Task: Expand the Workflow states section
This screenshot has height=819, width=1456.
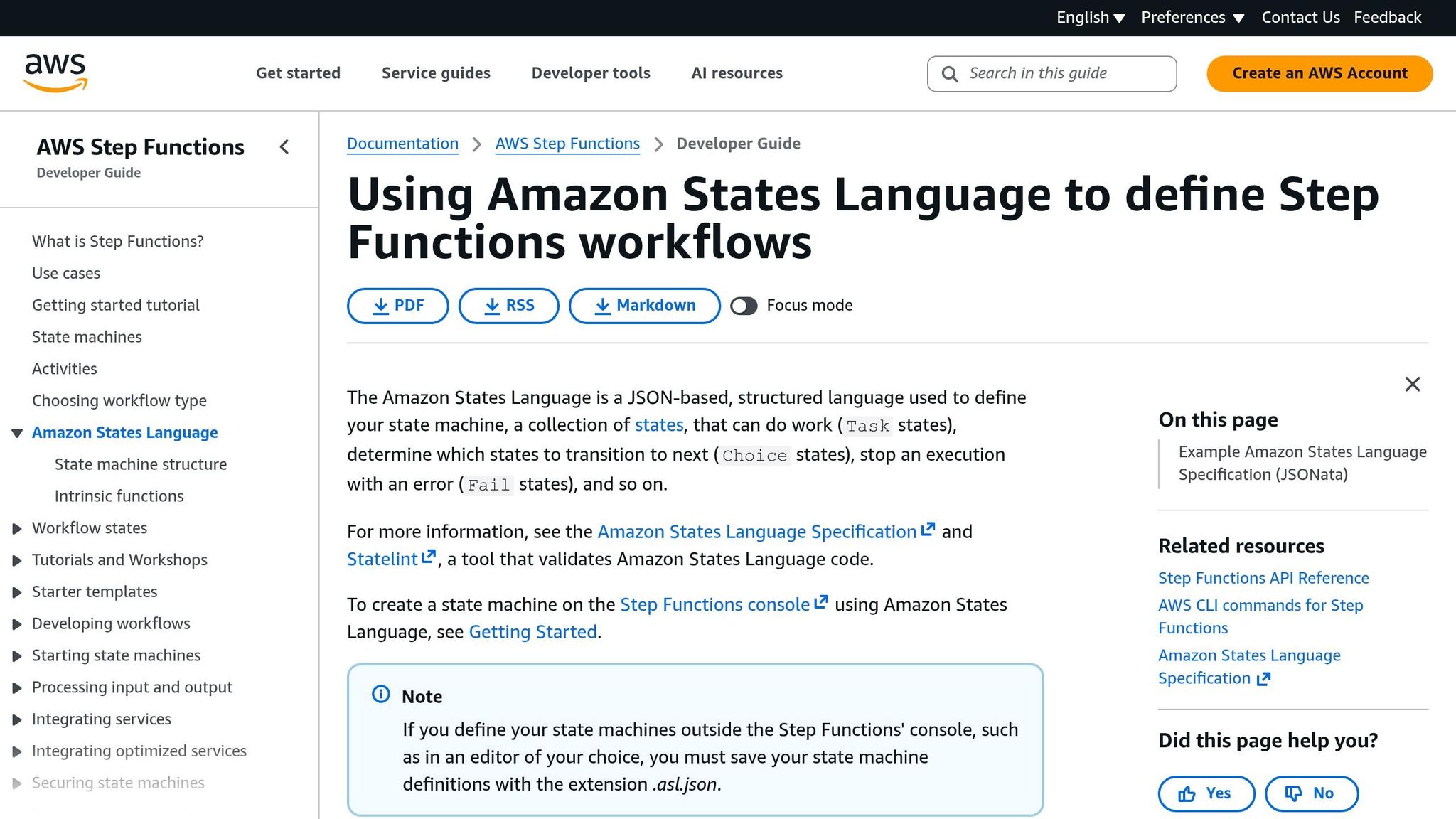Action: tap(17, 528)
